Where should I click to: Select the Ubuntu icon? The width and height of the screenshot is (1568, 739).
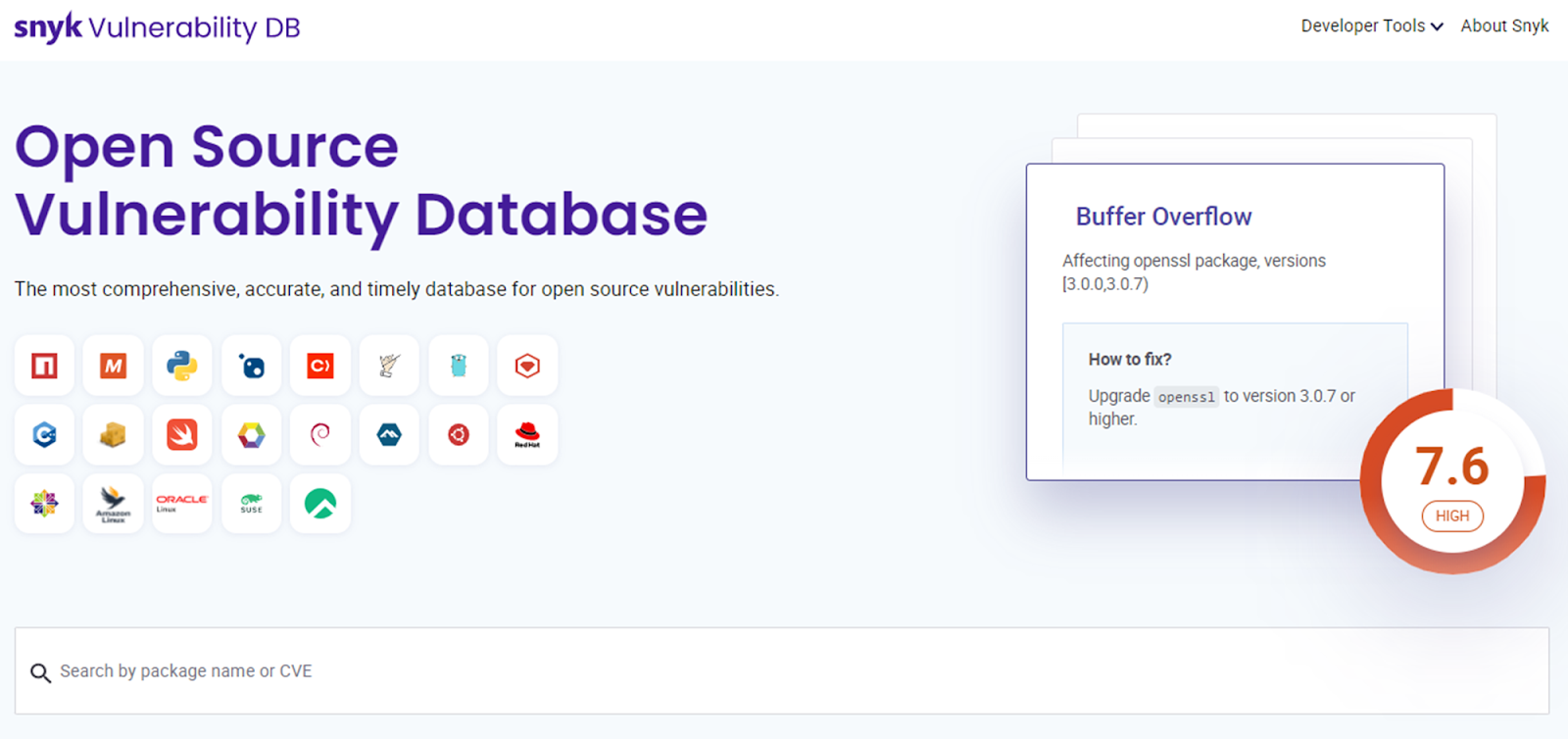pyautogui.click(x=459, y=434)
